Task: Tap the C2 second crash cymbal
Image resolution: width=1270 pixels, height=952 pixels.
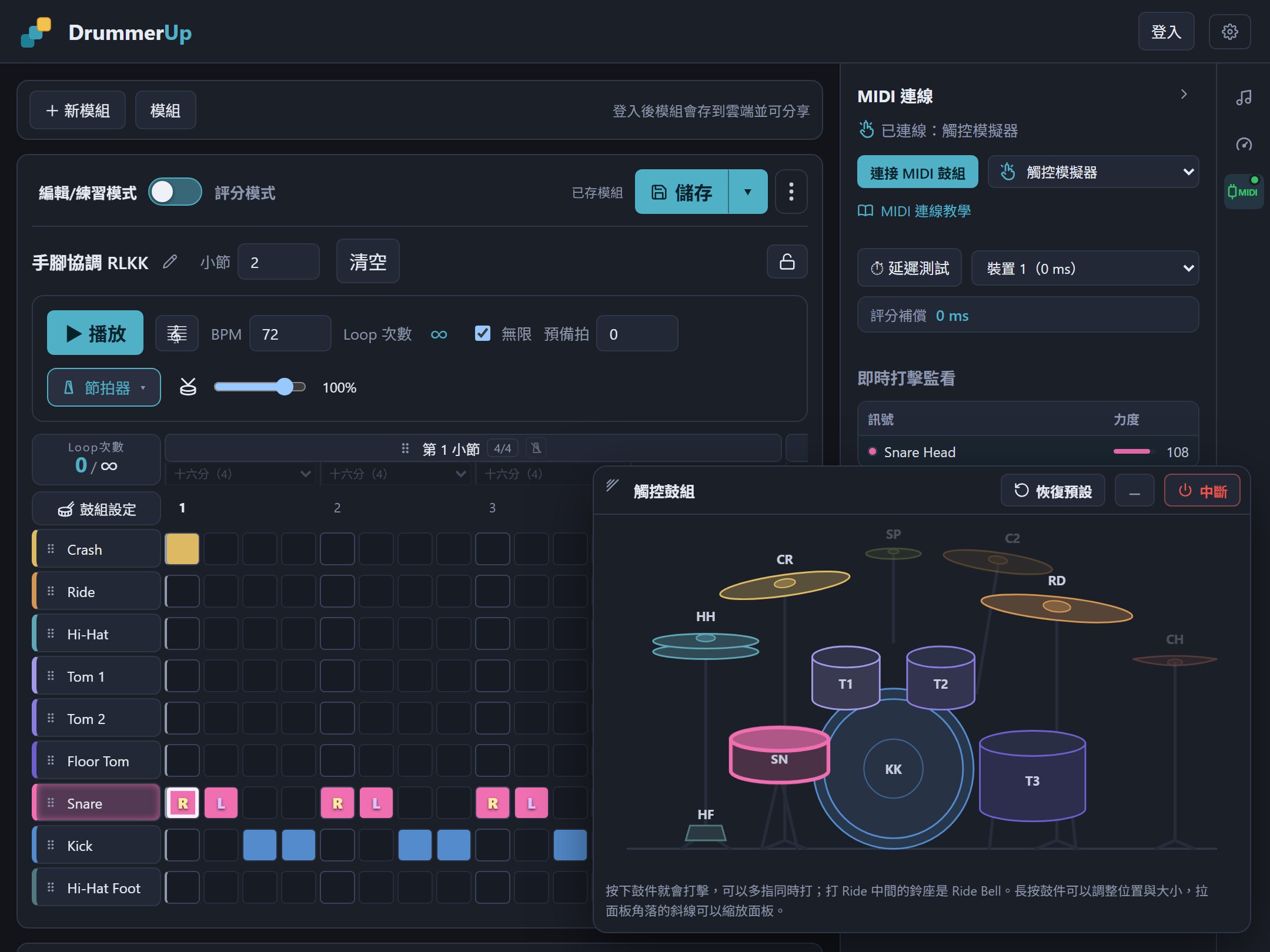Action: point(997,561)
